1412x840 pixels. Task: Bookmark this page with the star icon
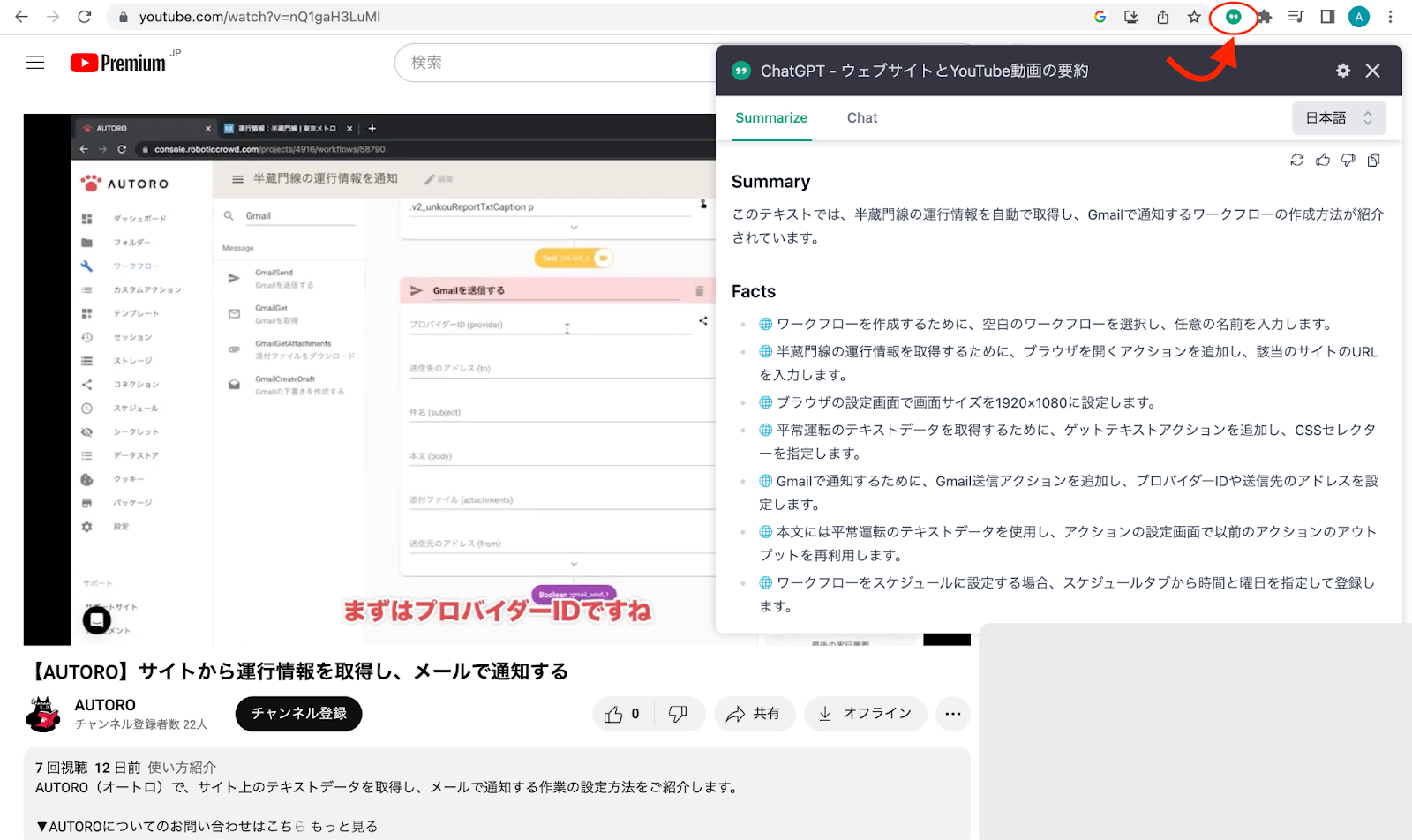click(1194, 17)
